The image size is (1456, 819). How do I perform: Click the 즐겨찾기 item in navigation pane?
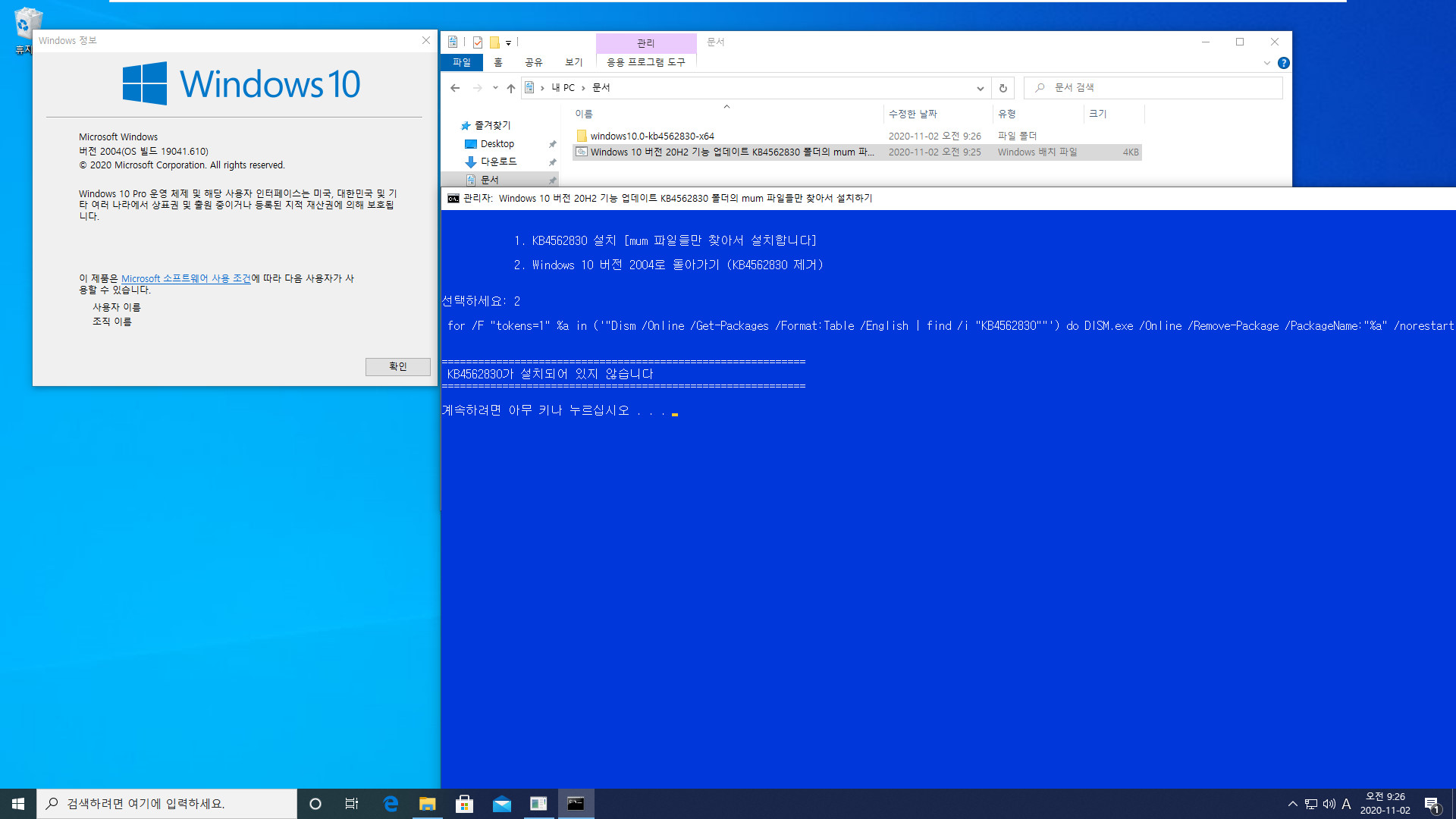(485, 126)
